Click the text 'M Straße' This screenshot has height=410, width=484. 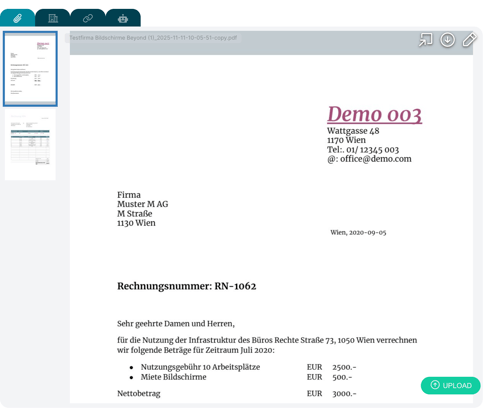135,214
